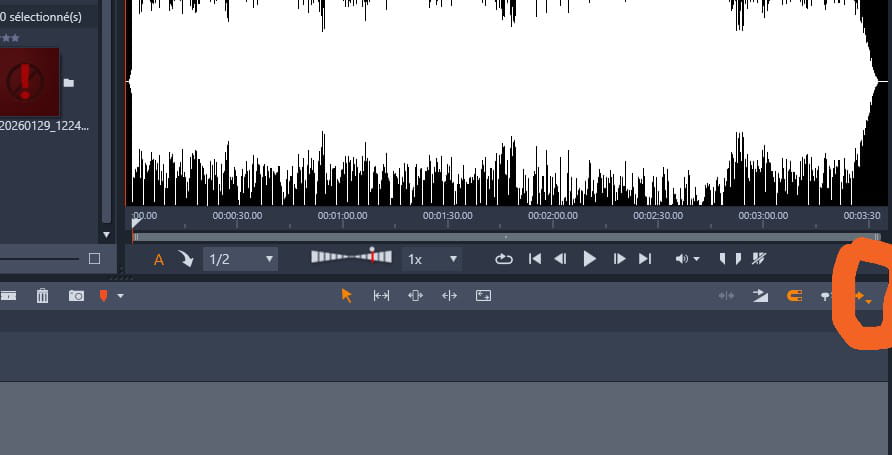
Task: Click the 00:01:30.00 ruler label
Action: pyautogui.click(x=448, y=216)
